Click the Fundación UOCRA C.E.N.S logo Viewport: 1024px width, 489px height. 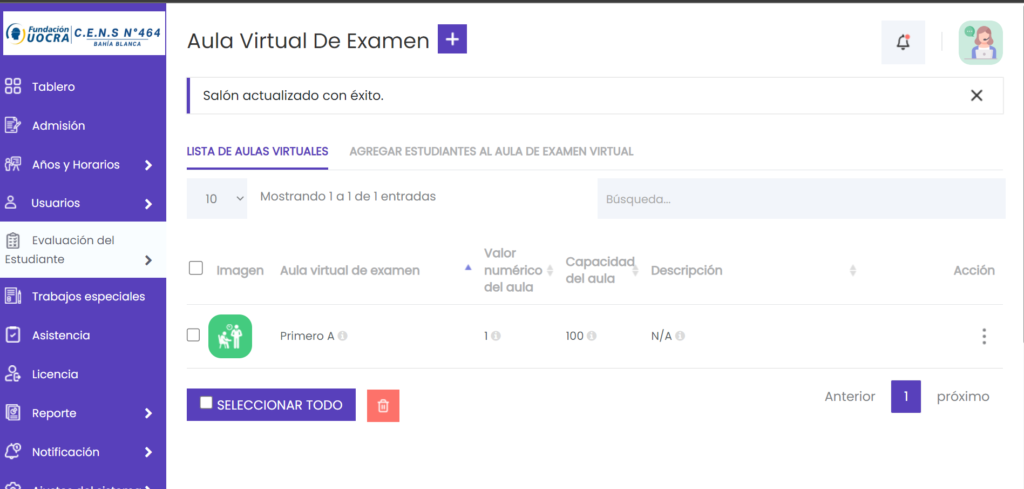tap(83, 33)
